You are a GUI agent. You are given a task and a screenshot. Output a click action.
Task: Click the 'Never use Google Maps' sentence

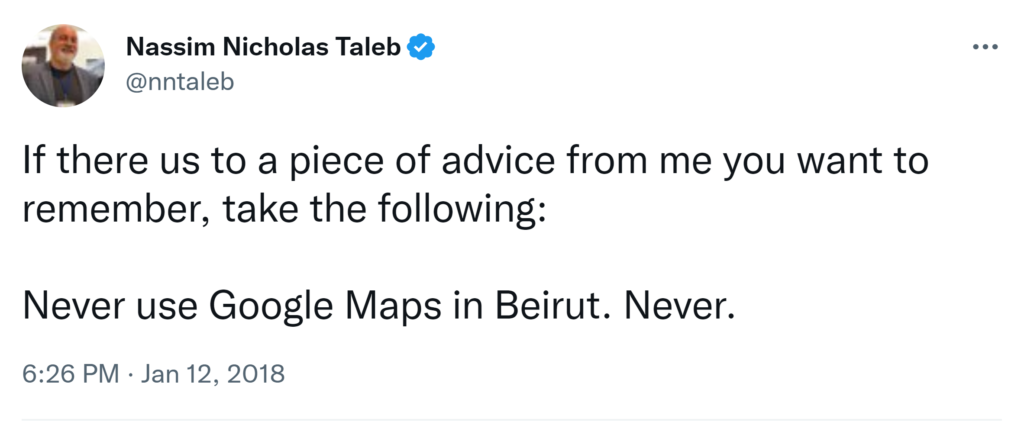click(378, 306)
